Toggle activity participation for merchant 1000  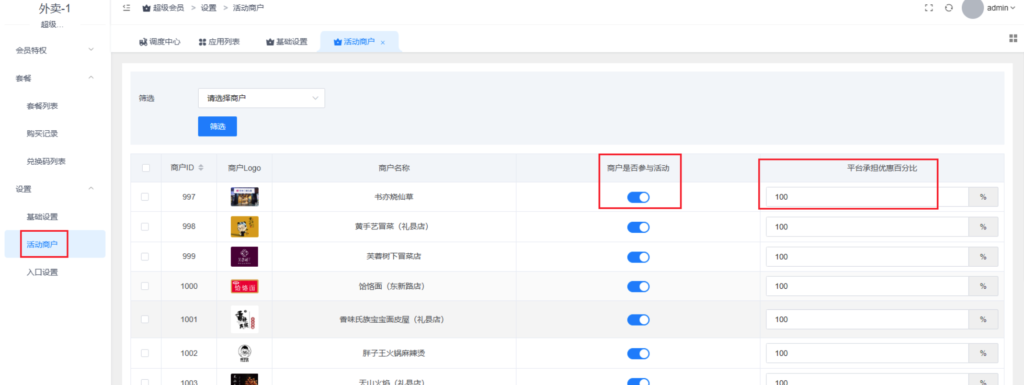pyautogui.click(x=638, y=286)
